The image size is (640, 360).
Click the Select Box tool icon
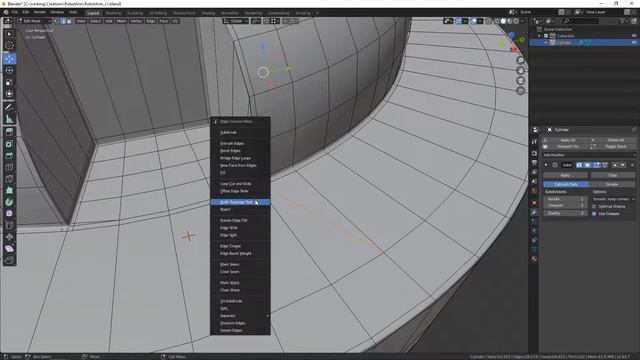click(9, 34)
